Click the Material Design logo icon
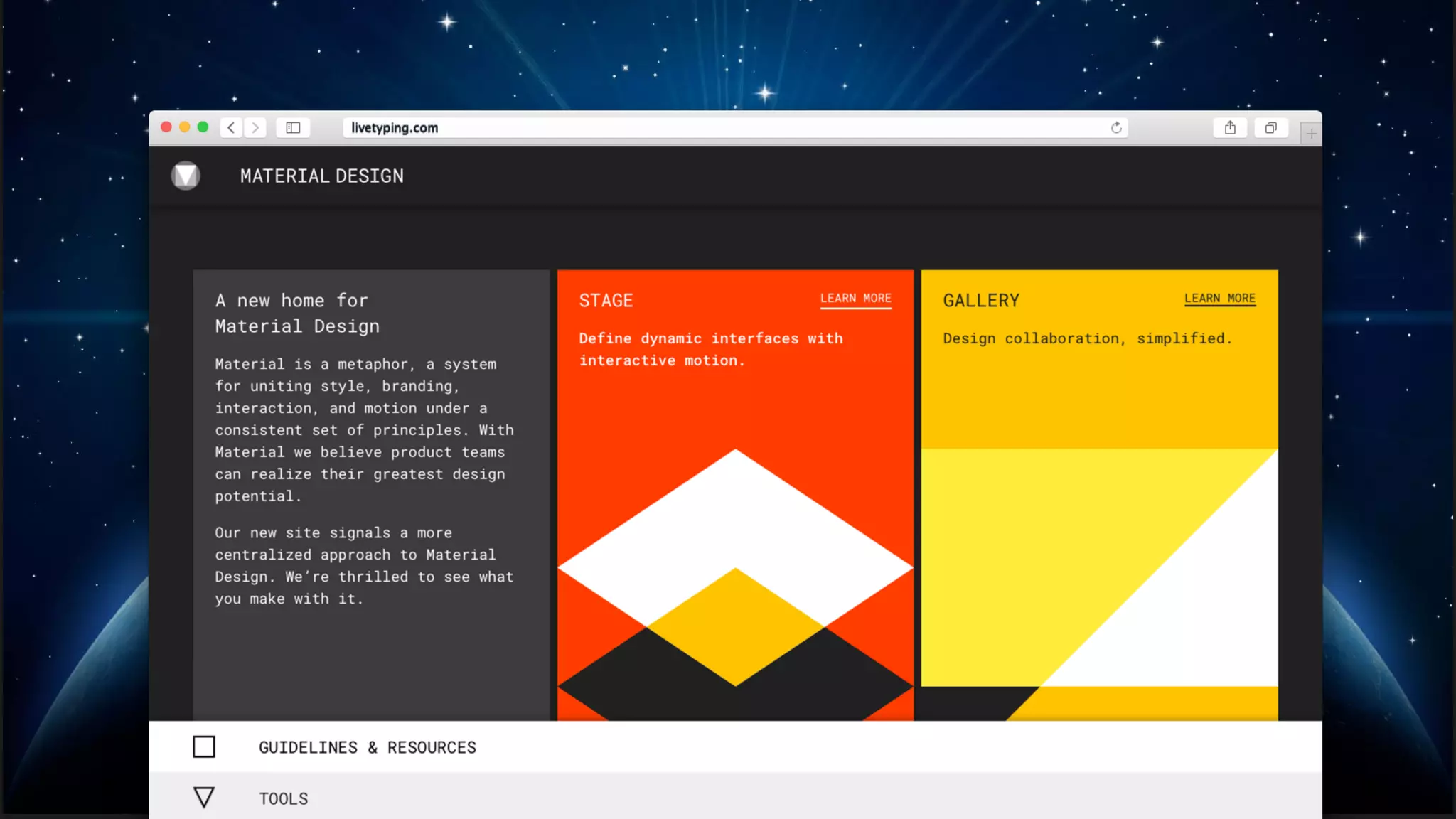The width and height of the screenshot is (1456, 819). [186, 176]
